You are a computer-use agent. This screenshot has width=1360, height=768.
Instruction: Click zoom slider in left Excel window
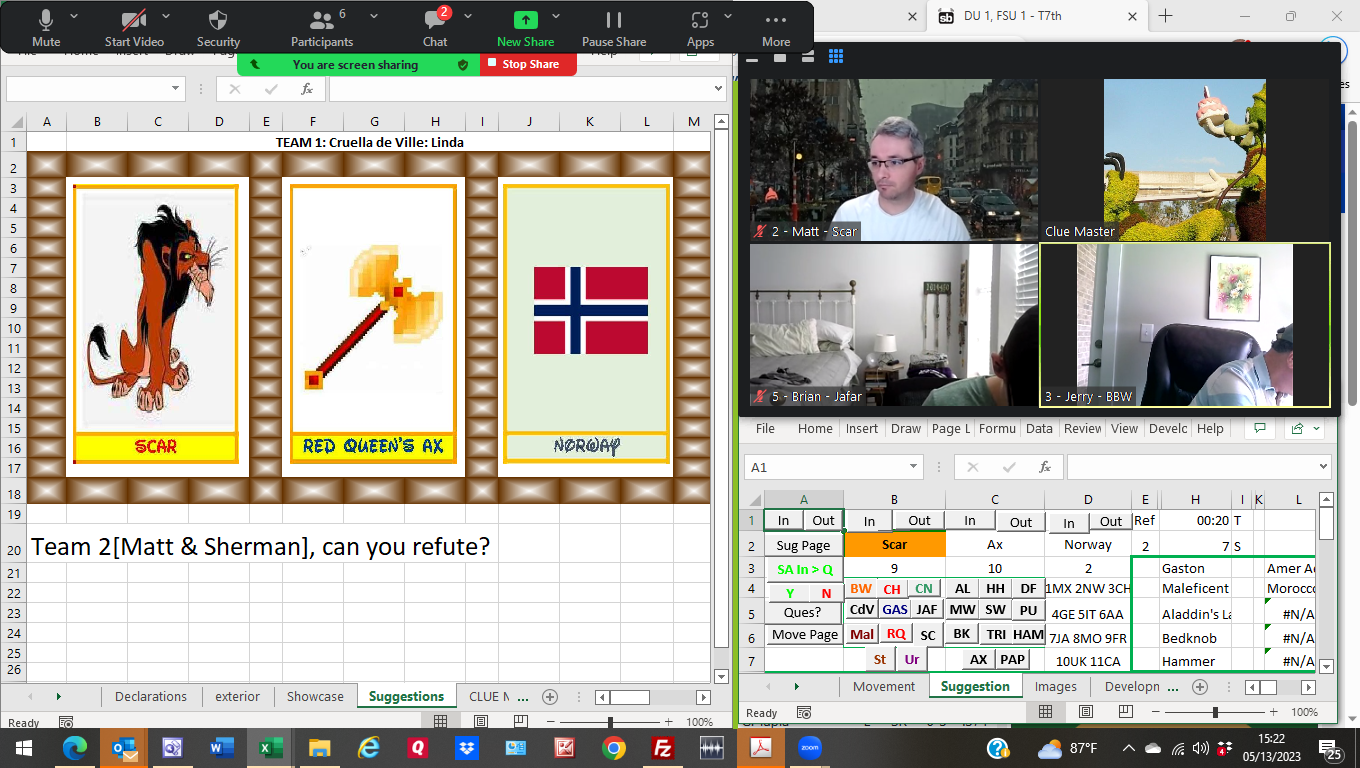point(610,721)
